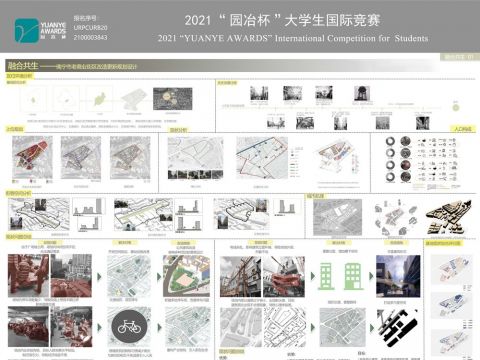Open the top exploded axonometric diagram at right
480x360 pixels.
(x=451, y=269)
